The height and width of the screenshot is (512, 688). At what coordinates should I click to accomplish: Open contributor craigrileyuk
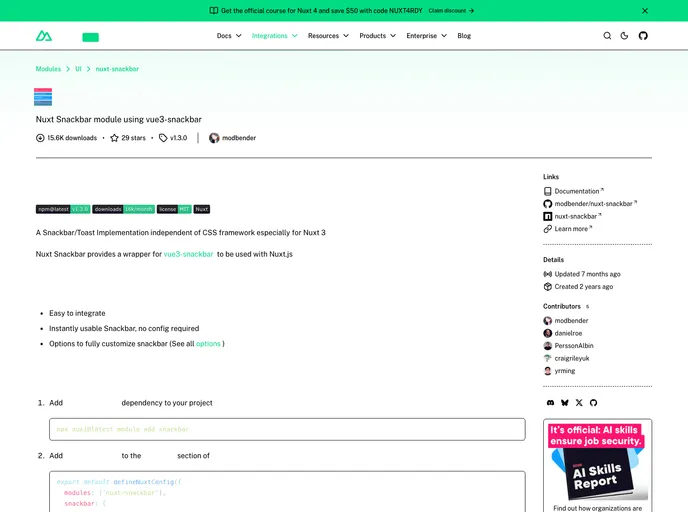(572, 358)
